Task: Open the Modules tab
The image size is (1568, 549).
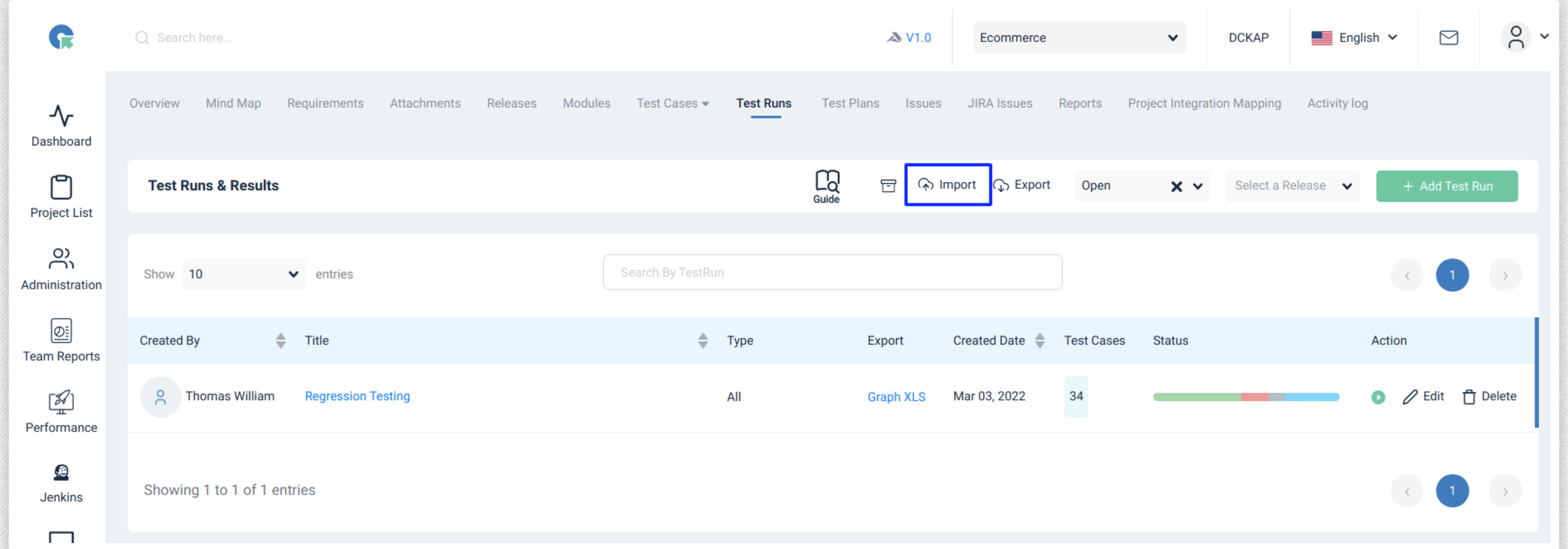Action: (x=586, y=103)
